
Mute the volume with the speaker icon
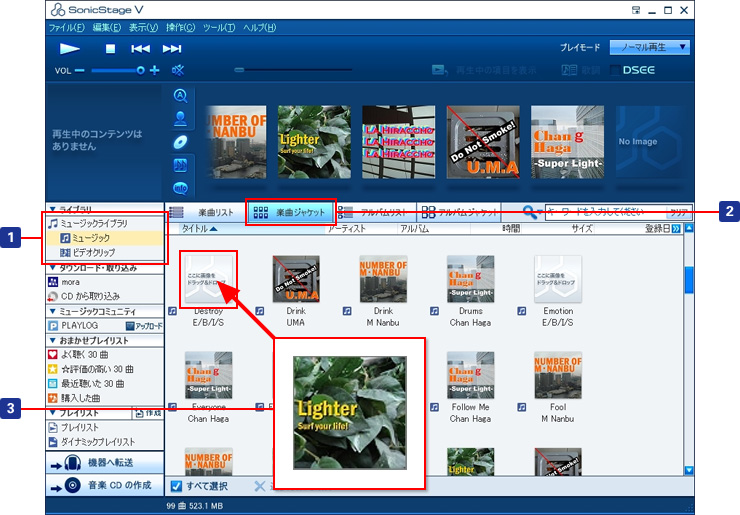point(178,70)
